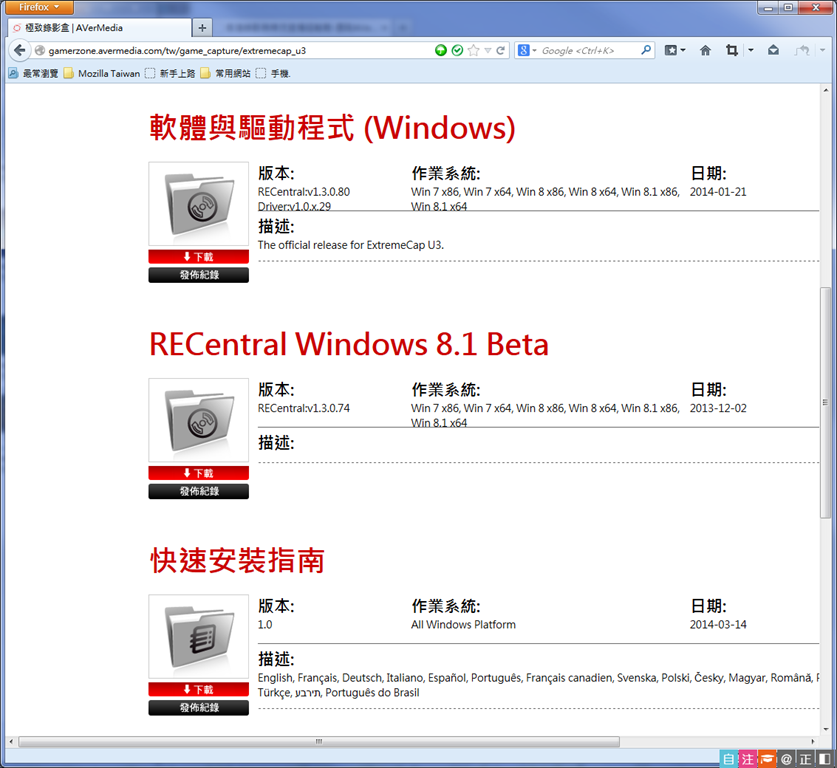The width and height of the screenshot is (837, 768).
Task: Click the horizontal scrollbar right arrow
Action: [x=812, y=741]
